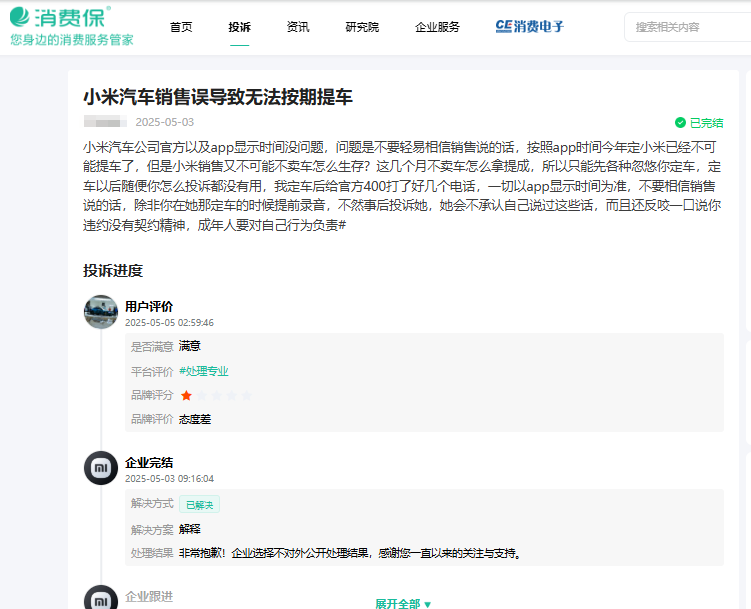Viewport: 751px width, 609px height.
Task: Click the fifth brand rating star
Action: (246, 395)
